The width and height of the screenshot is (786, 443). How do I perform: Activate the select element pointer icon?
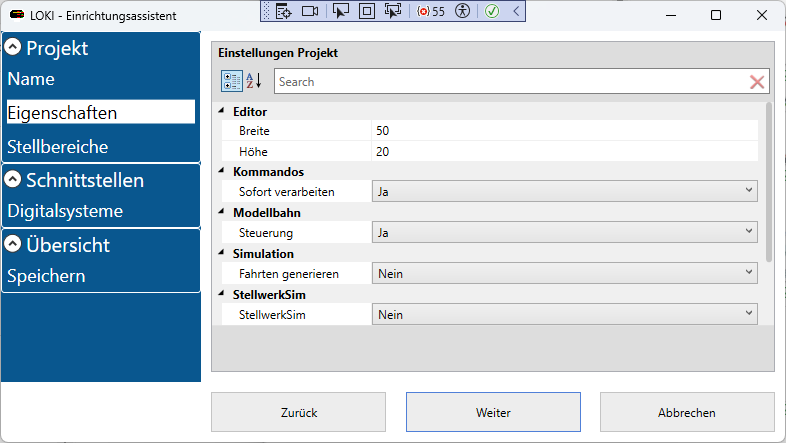[x=341, y=11]
